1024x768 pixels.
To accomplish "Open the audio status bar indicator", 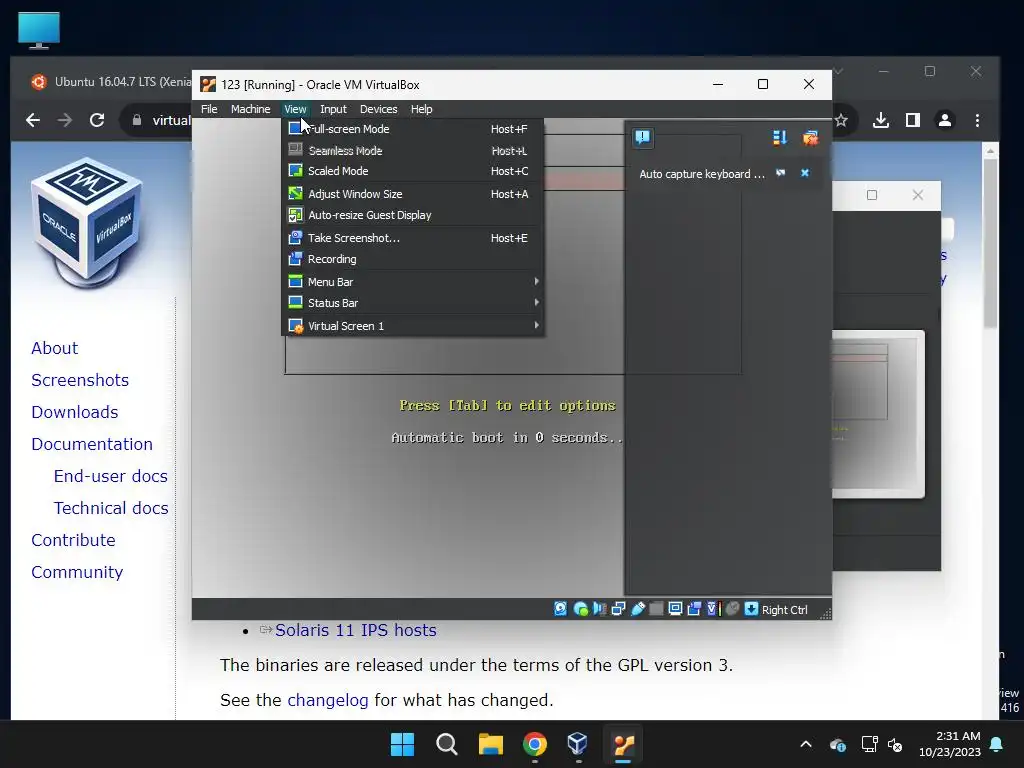I will point(600,609).
